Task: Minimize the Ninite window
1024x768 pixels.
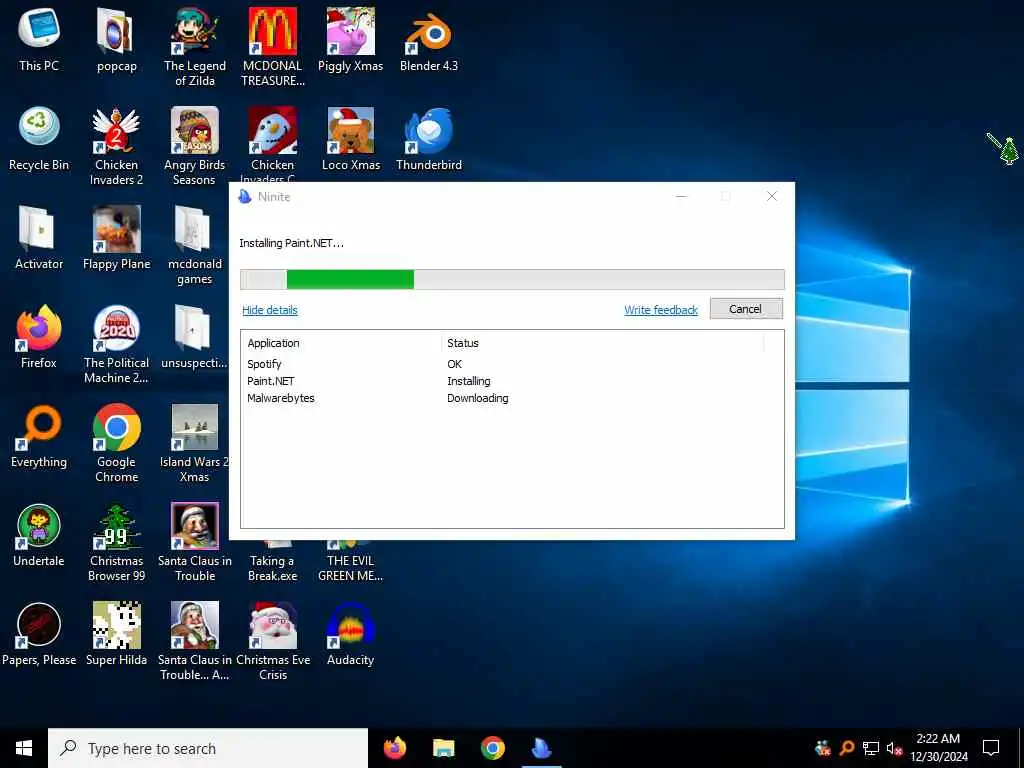Action: click(681, 196)
